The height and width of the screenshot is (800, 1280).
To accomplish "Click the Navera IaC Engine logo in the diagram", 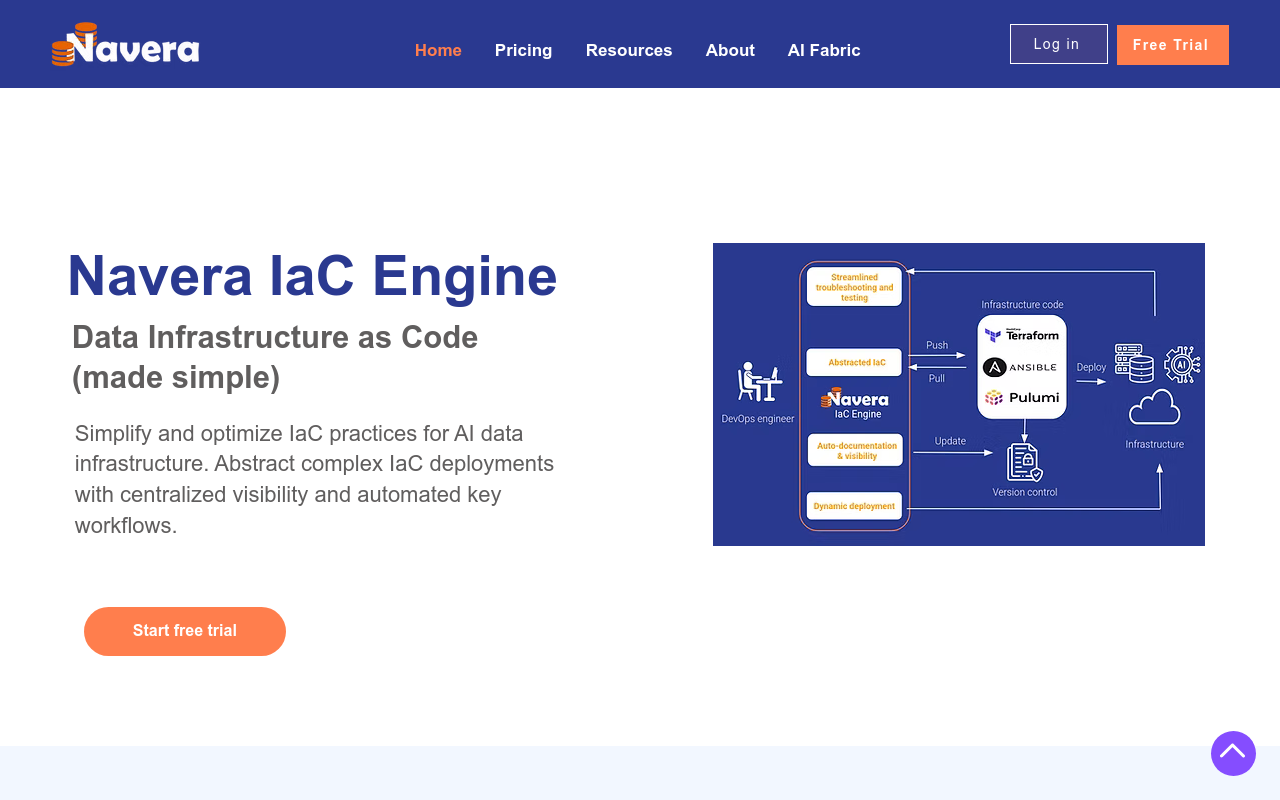I will click(855, 402).
